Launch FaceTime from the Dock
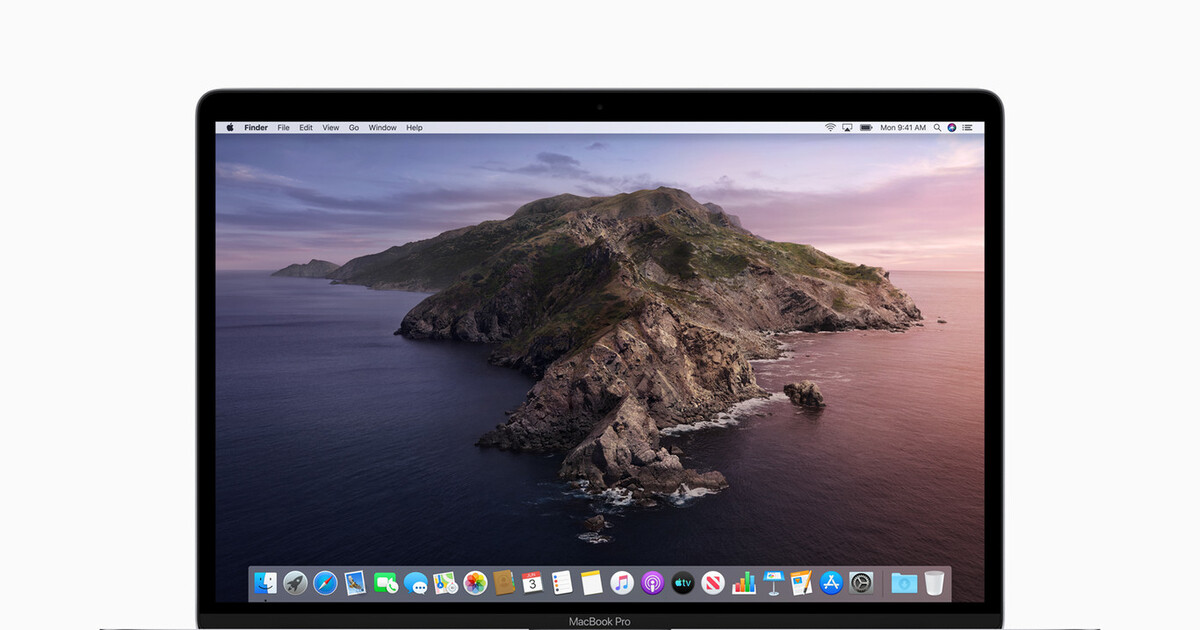Screen dimensions: 1200x630 point(385,583)
